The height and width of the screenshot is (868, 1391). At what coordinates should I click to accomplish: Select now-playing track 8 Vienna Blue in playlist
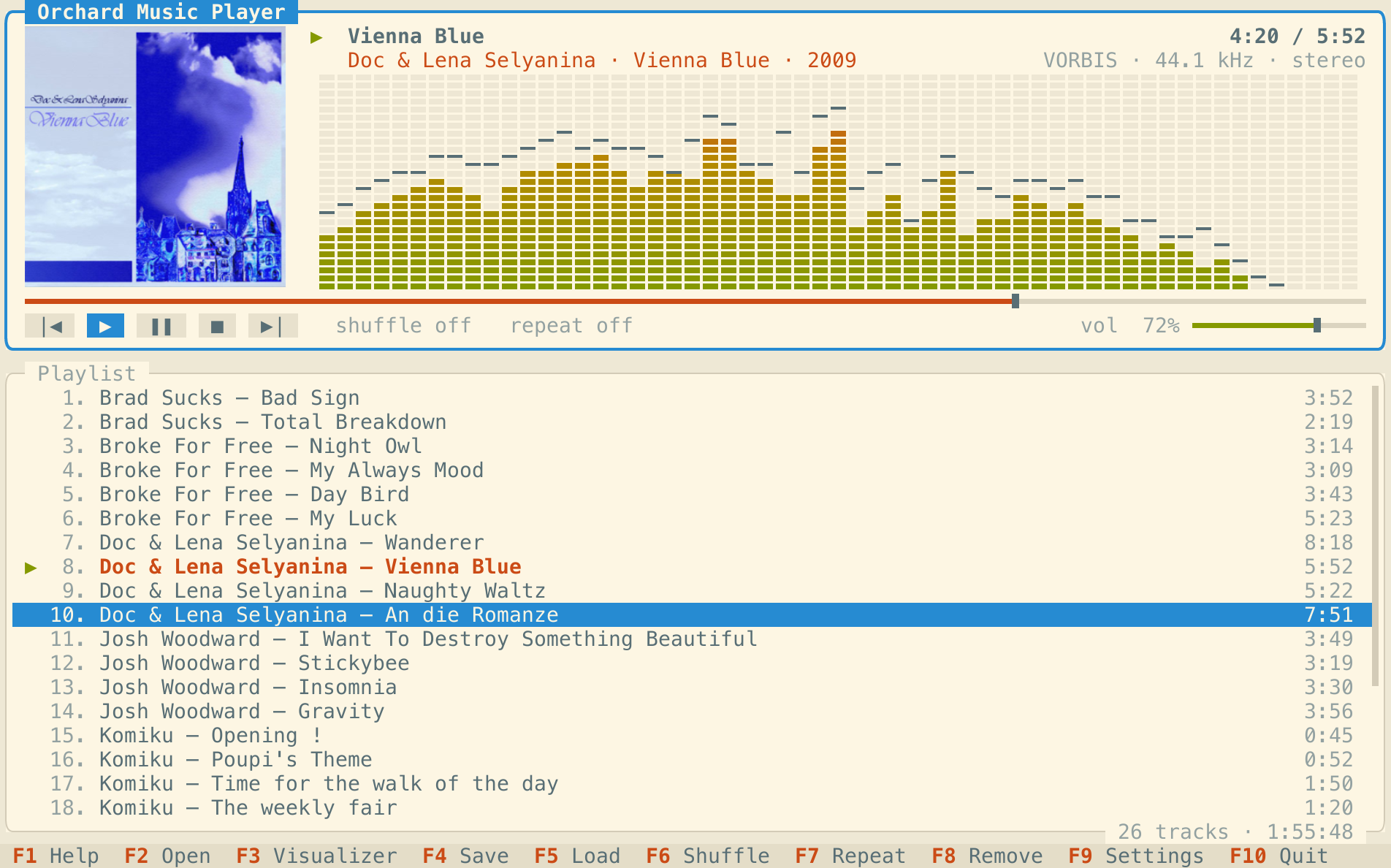[692, 567]
